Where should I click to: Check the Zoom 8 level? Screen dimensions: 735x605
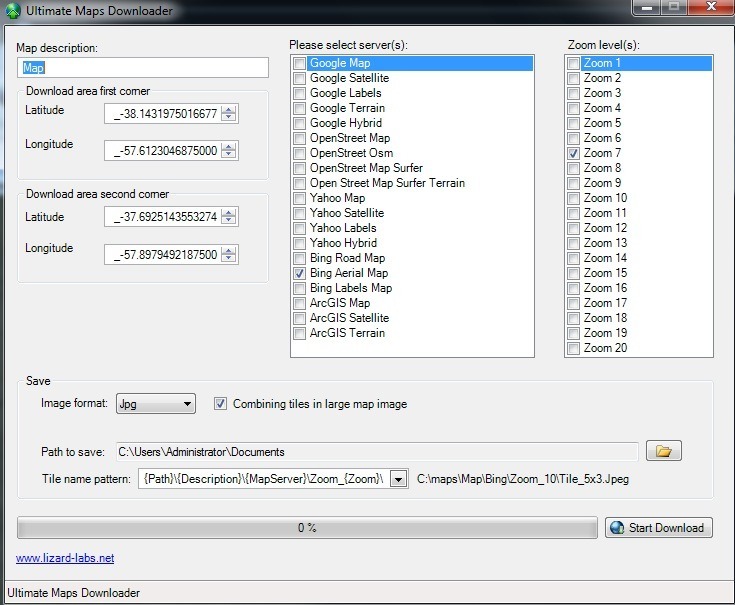573,168
